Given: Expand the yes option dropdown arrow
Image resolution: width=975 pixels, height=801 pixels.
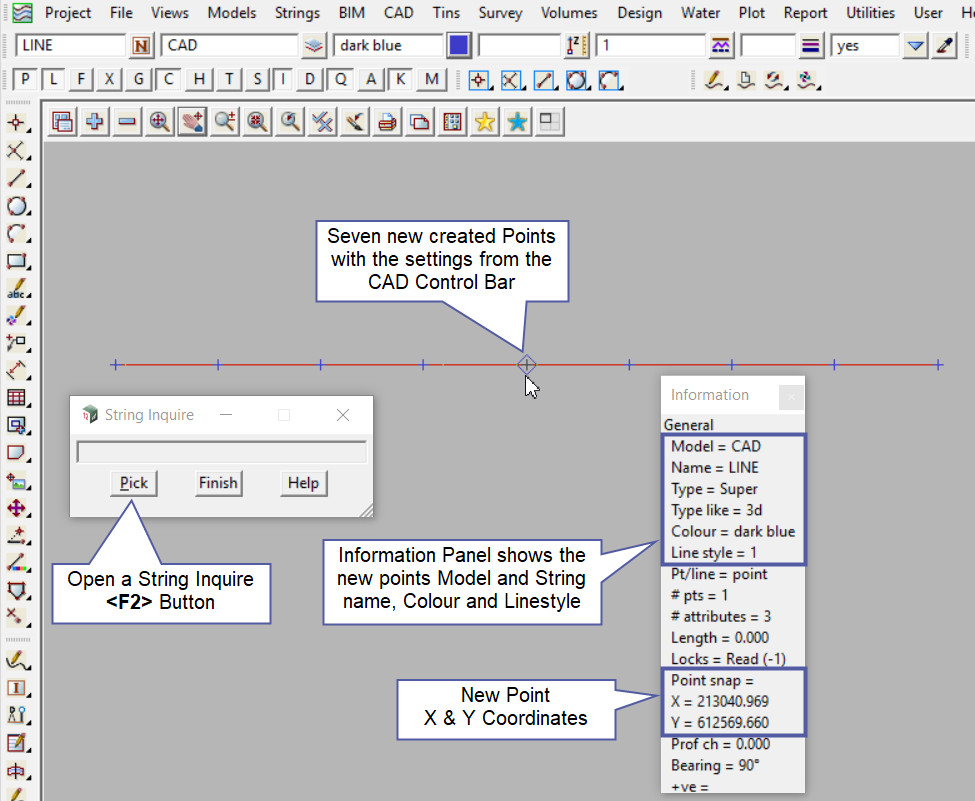Looking at the screenshot, I should coord(915,46).
